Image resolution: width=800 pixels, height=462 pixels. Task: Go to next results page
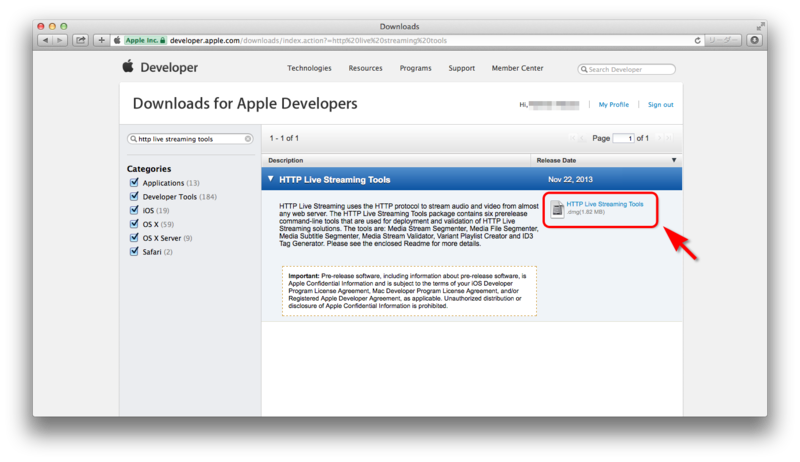(659, 138)
